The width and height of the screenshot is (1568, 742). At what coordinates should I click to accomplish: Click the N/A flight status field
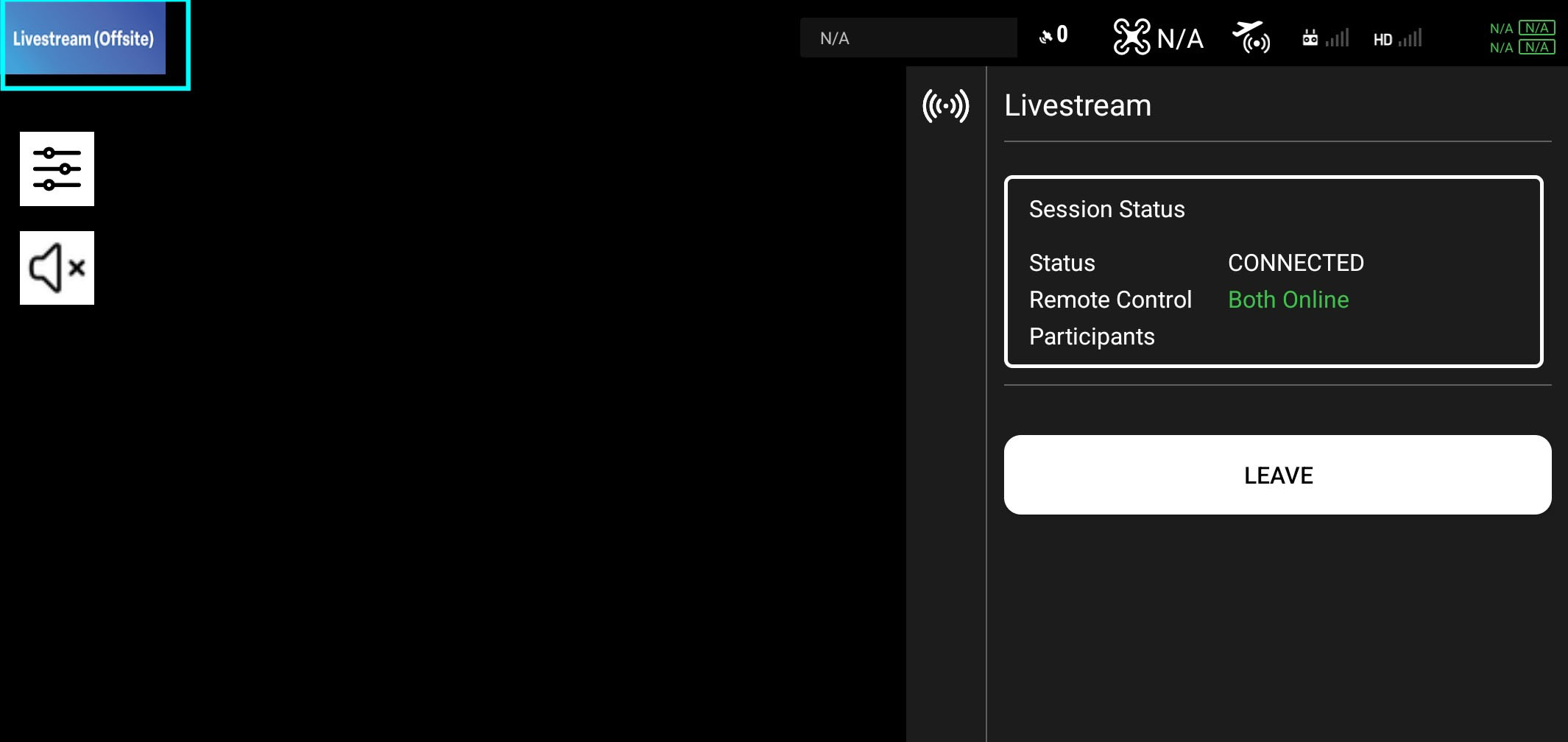[x=908, y=38]
